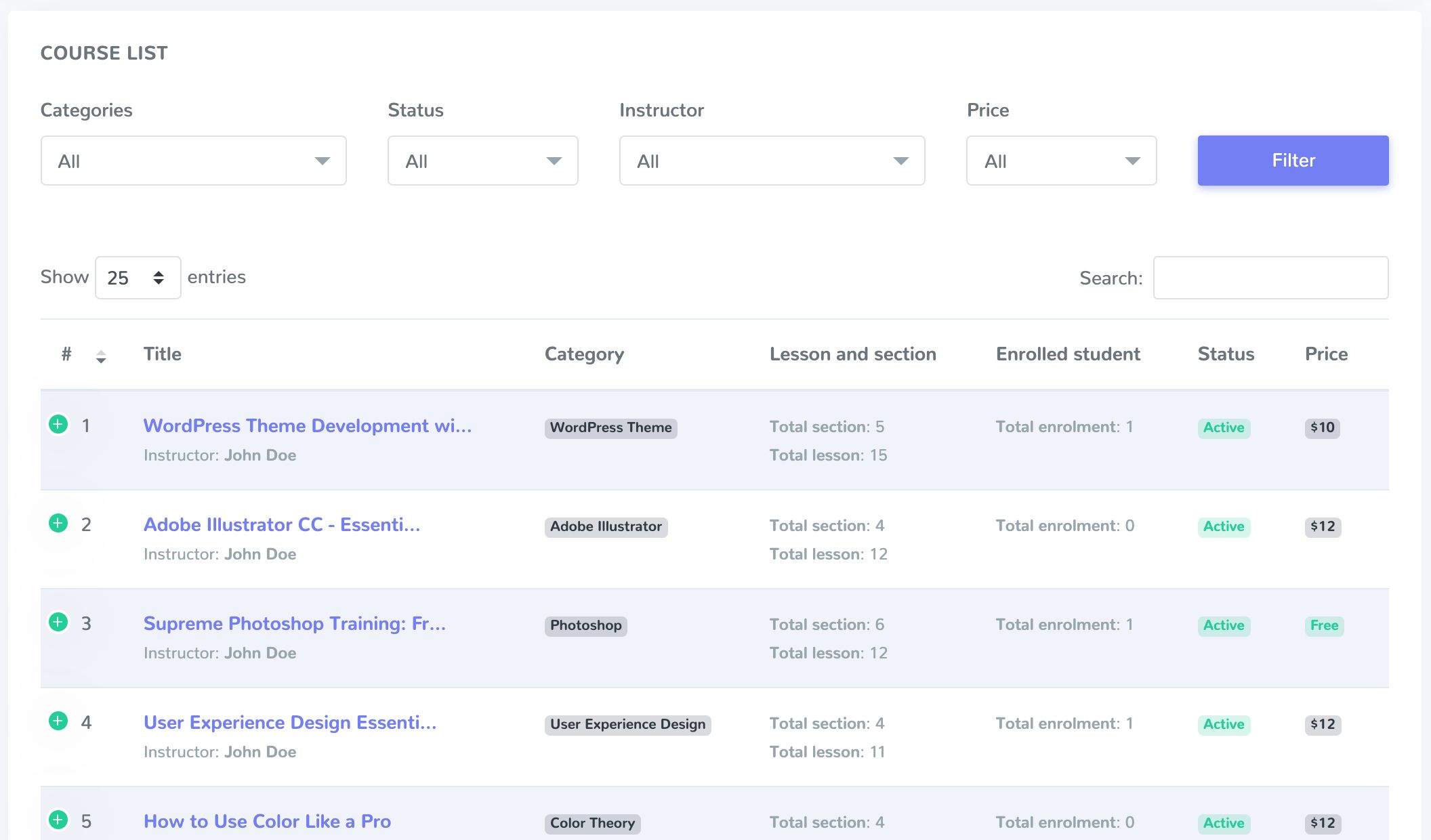Click the Free price badge
This screenshot has width=1431, height=840.
point(1324,625)
